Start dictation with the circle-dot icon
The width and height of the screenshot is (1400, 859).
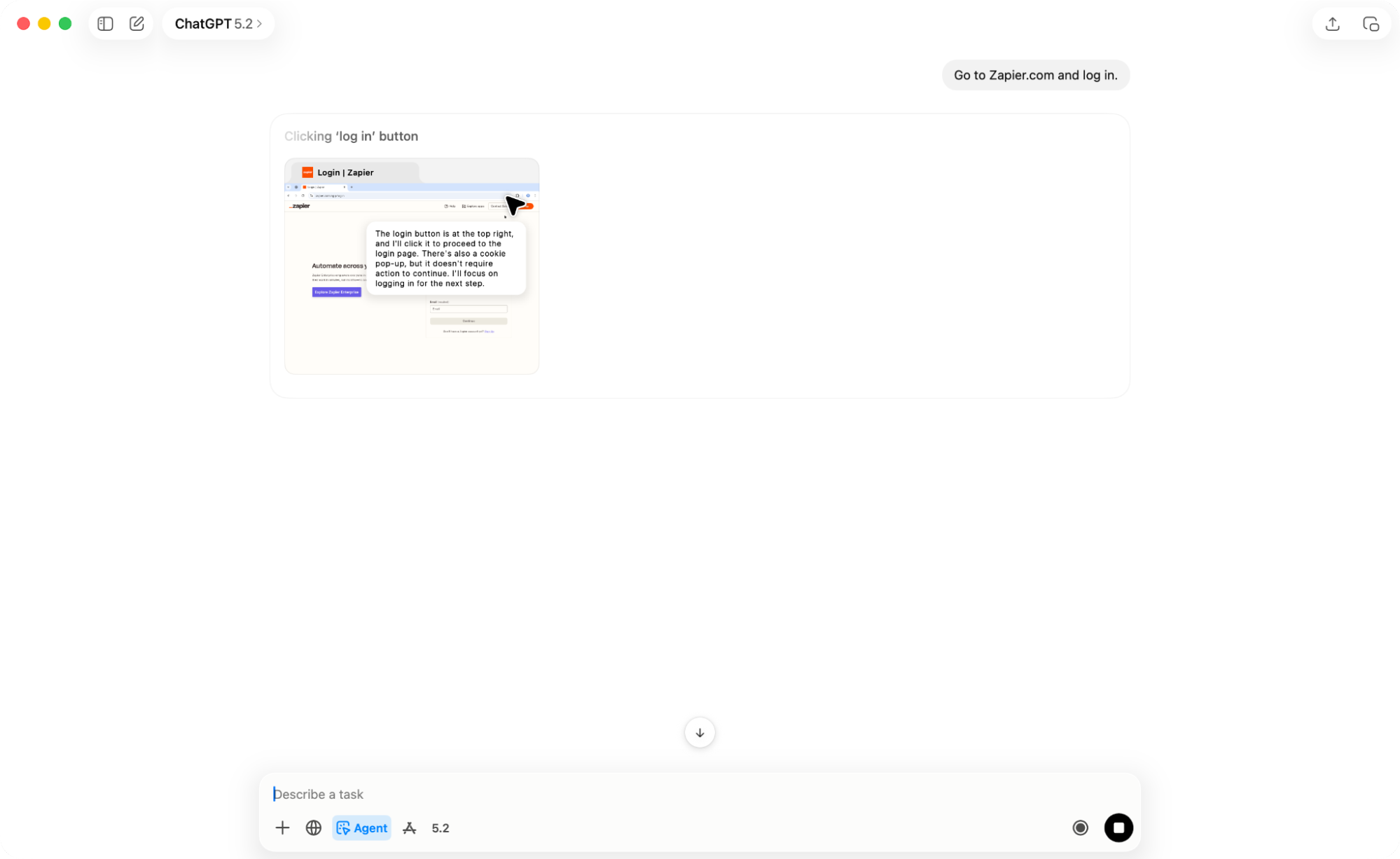[1081, 827]
